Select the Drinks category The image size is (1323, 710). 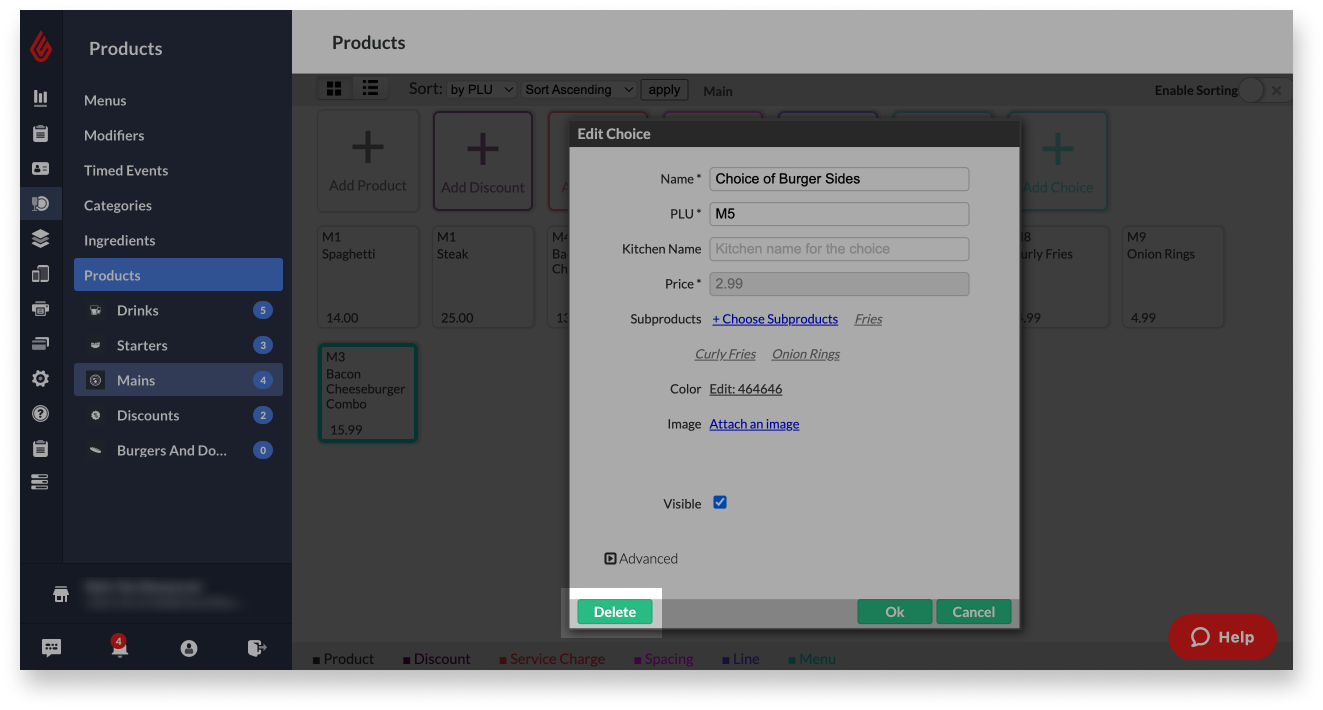click(138, 310)
